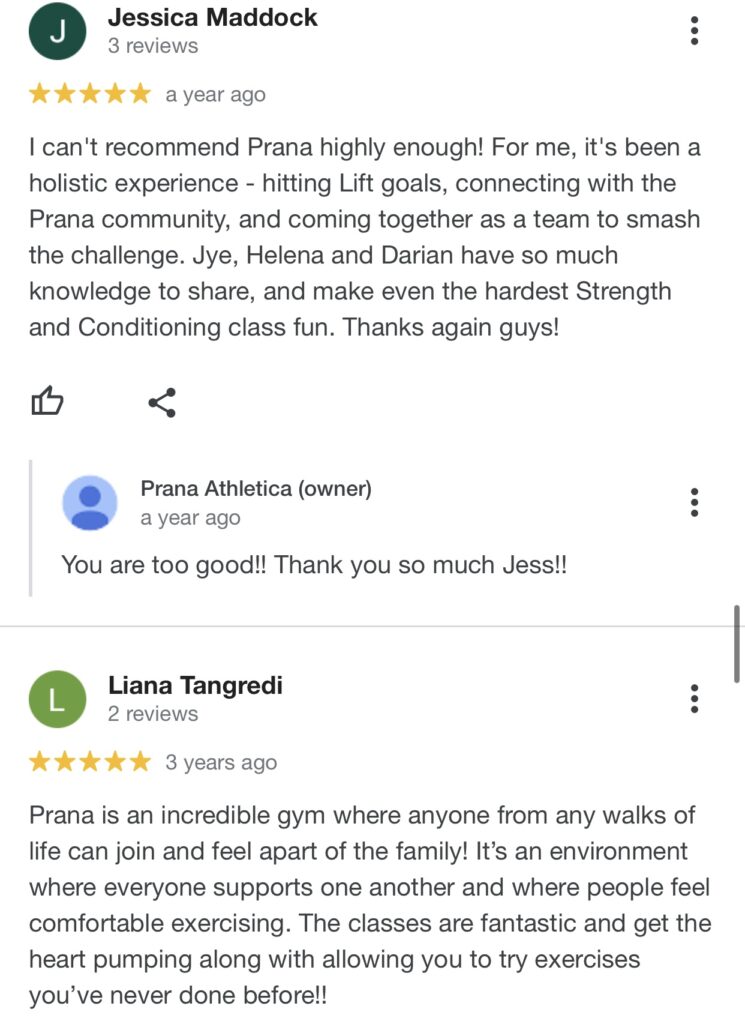745x1024 pixels.
Task: Share Jessica Maddock's review
Action: tap(162, 403)
